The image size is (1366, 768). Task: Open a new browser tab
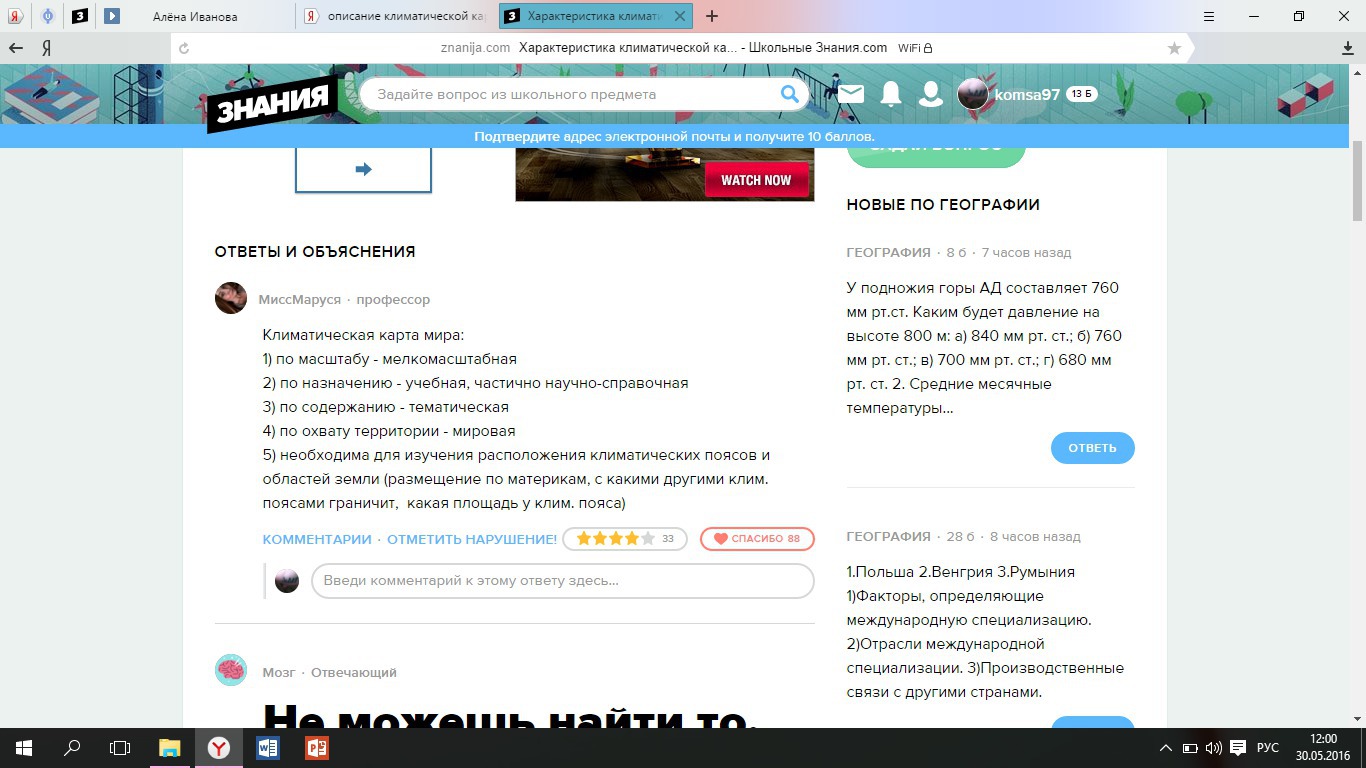712,16
